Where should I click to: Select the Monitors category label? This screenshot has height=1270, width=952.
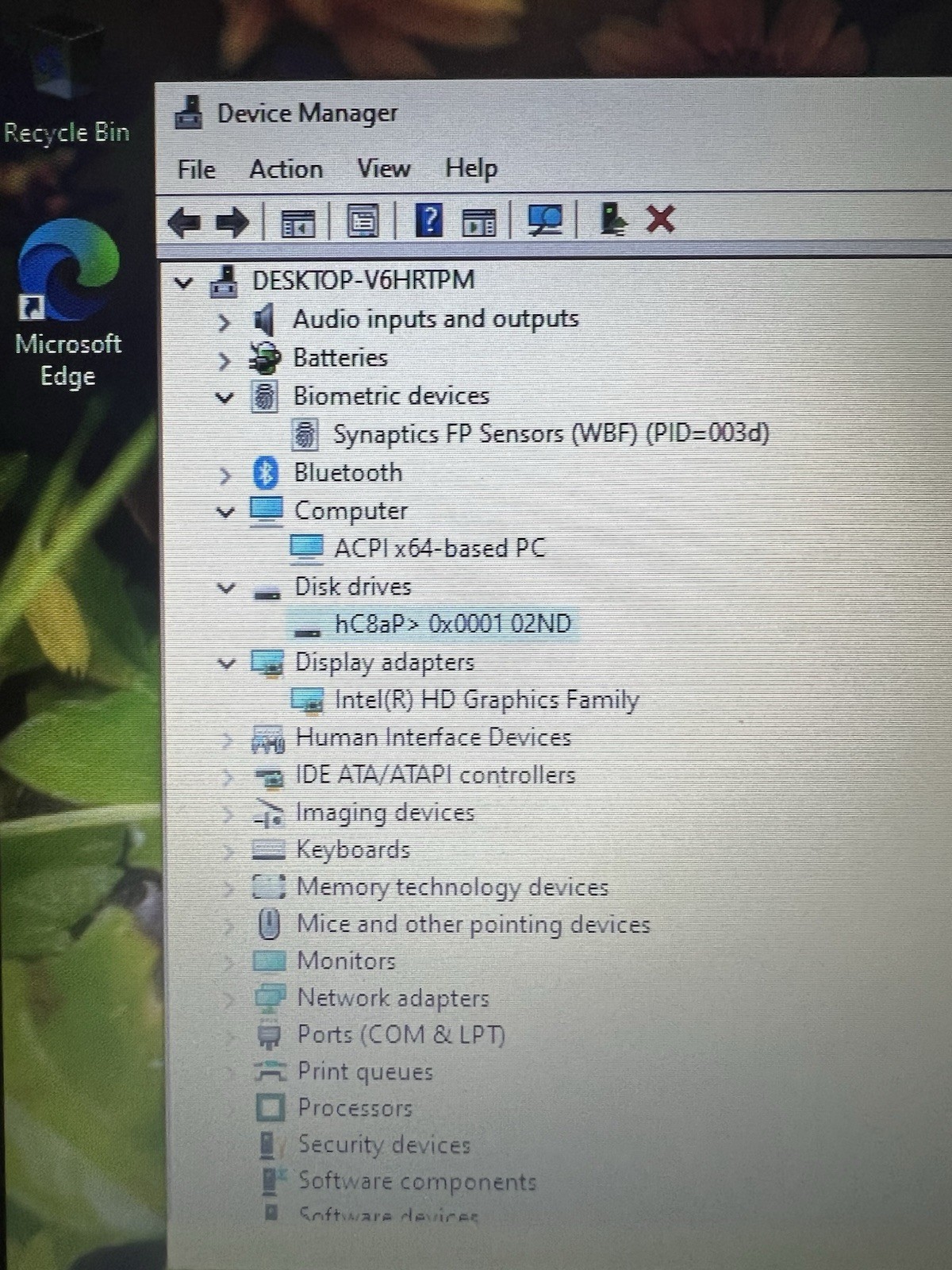point(347,960)
